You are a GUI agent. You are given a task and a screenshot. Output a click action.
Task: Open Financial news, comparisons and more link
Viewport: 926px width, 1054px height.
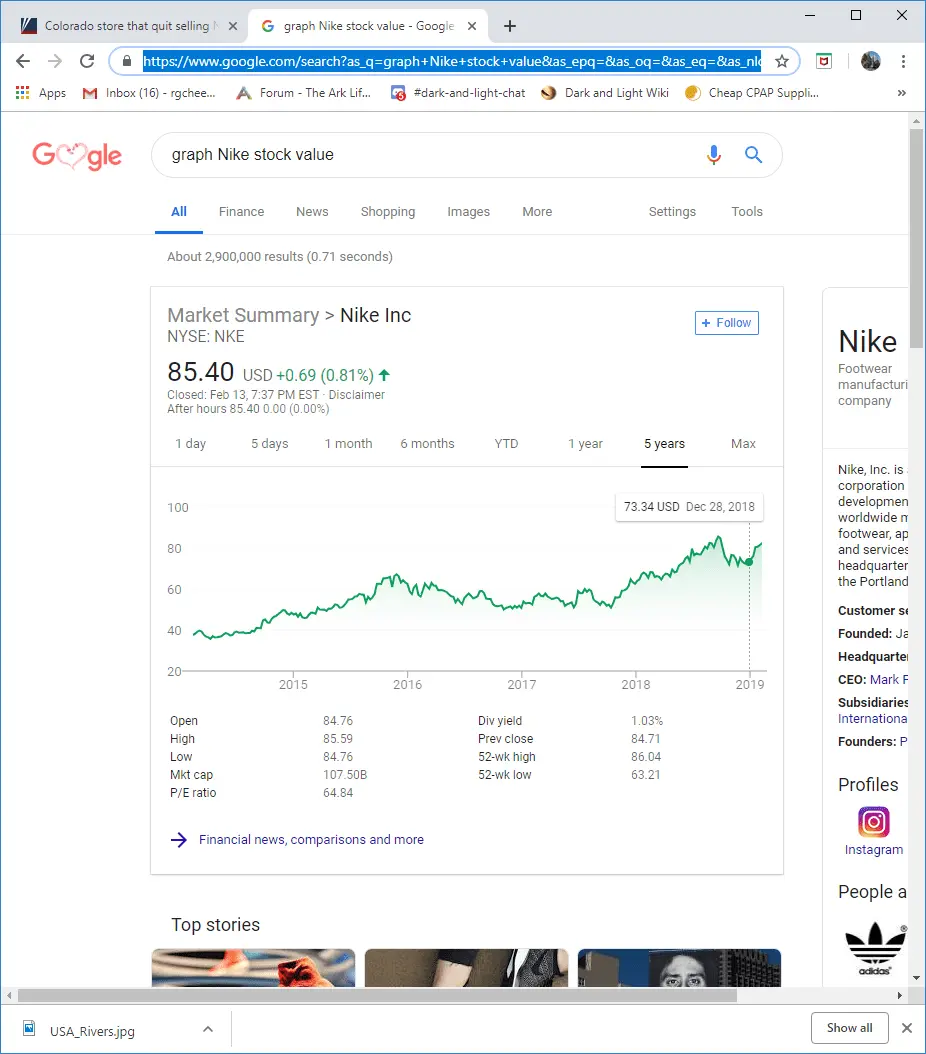(311, 840)
